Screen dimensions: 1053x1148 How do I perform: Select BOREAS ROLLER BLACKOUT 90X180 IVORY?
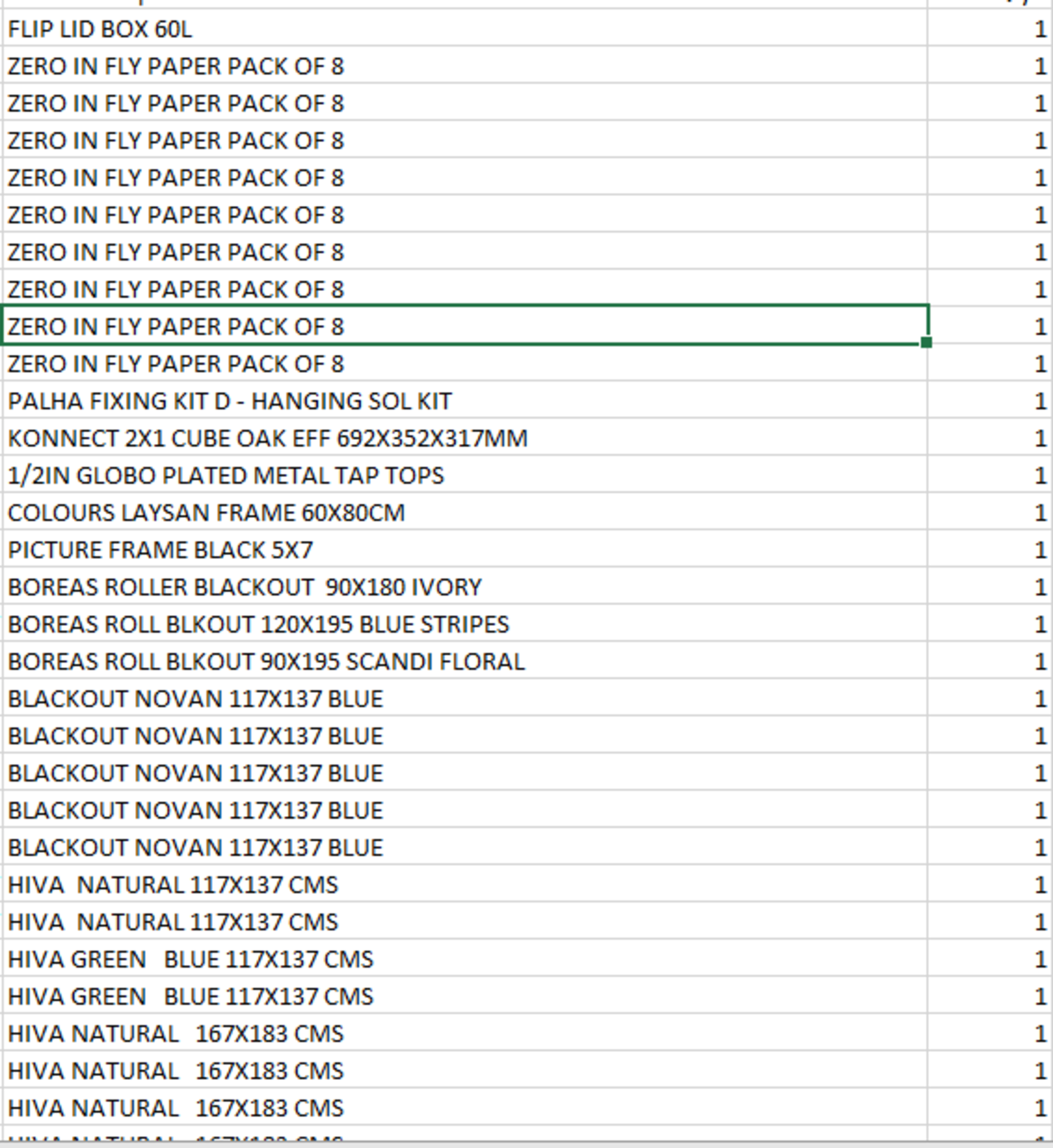coord(465,587)
